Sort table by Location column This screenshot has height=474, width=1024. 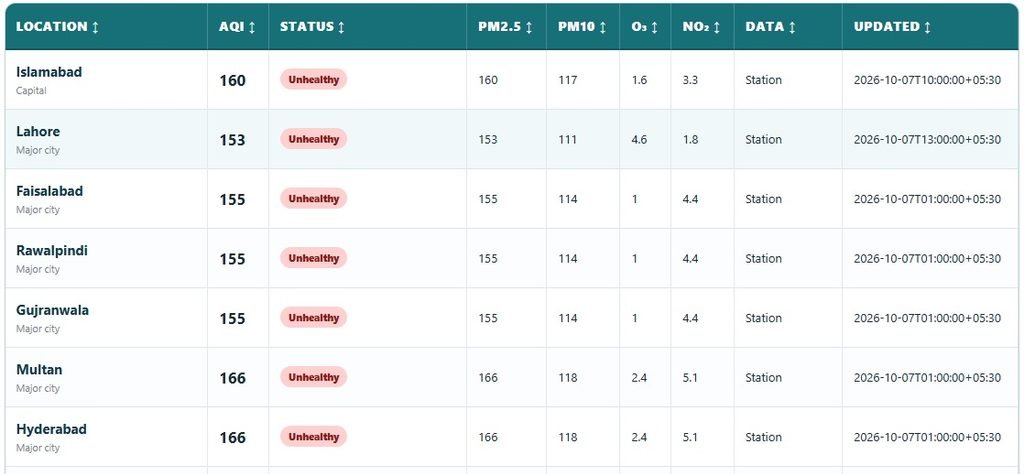point(57,27)
